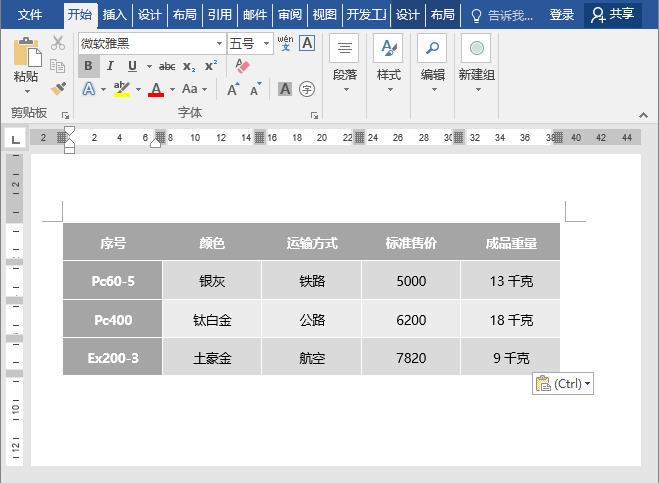Click the phonetic guide wén icon
The width and height of the screenshot is (659, 483).
click(x=284, y=43)
